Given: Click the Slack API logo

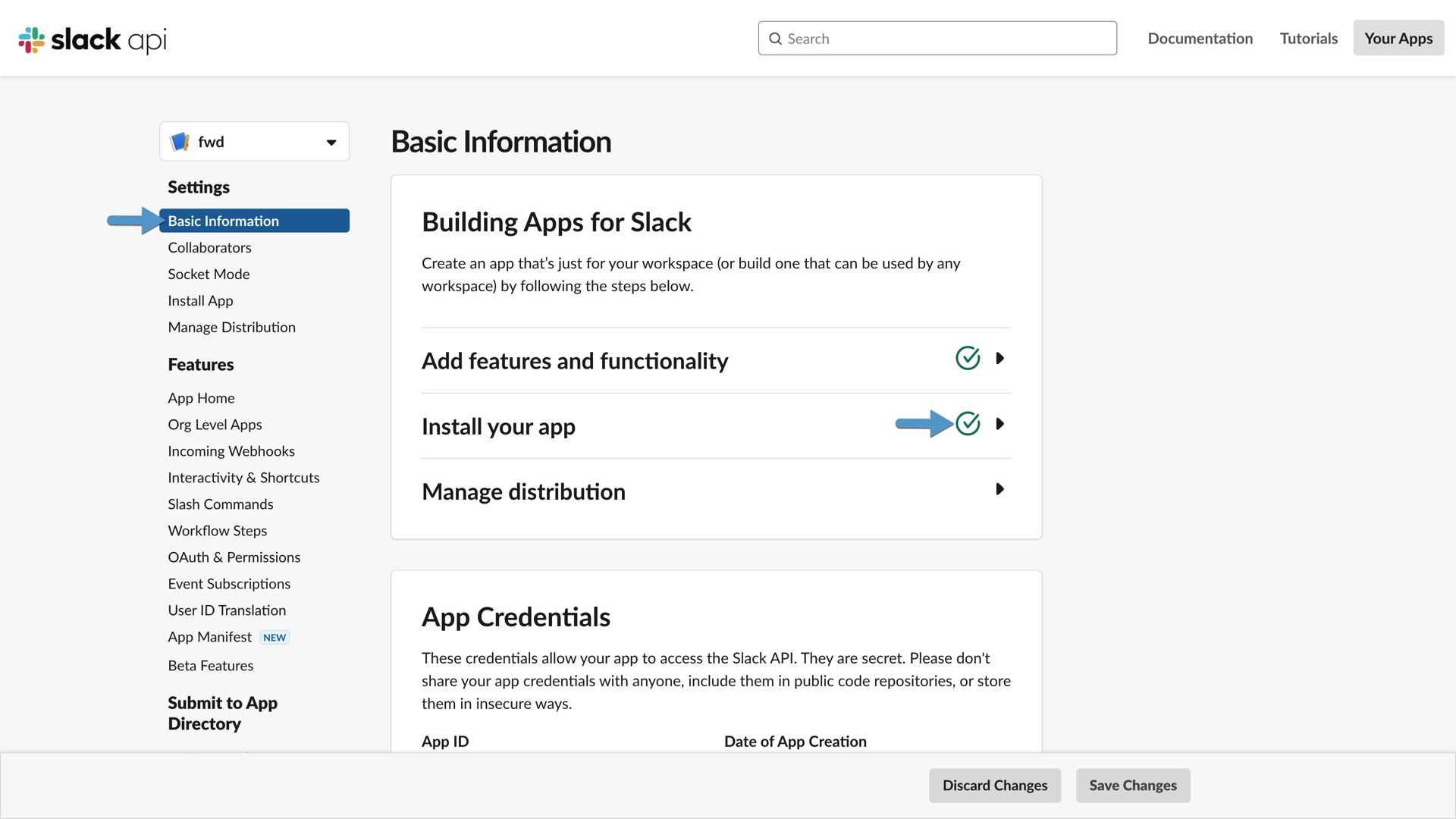Looking at the screenshot, I should point(91,39).
